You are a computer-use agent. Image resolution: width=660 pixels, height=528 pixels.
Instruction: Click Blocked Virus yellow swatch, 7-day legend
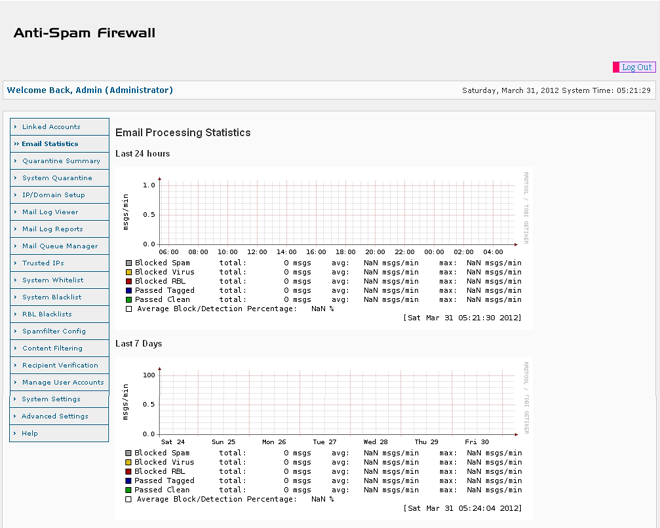(x=128, y=463)
